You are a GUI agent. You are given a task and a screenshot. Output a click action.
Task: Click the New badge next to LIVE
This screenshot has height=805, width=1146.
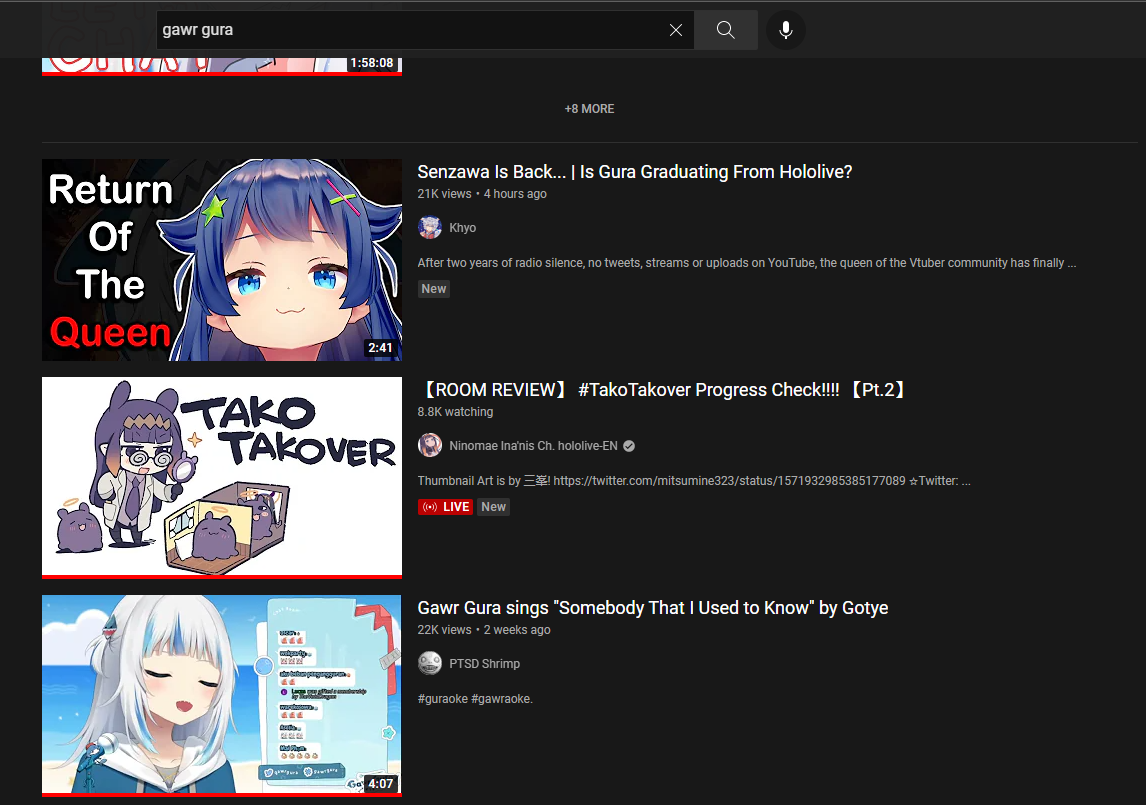point(493,507)
